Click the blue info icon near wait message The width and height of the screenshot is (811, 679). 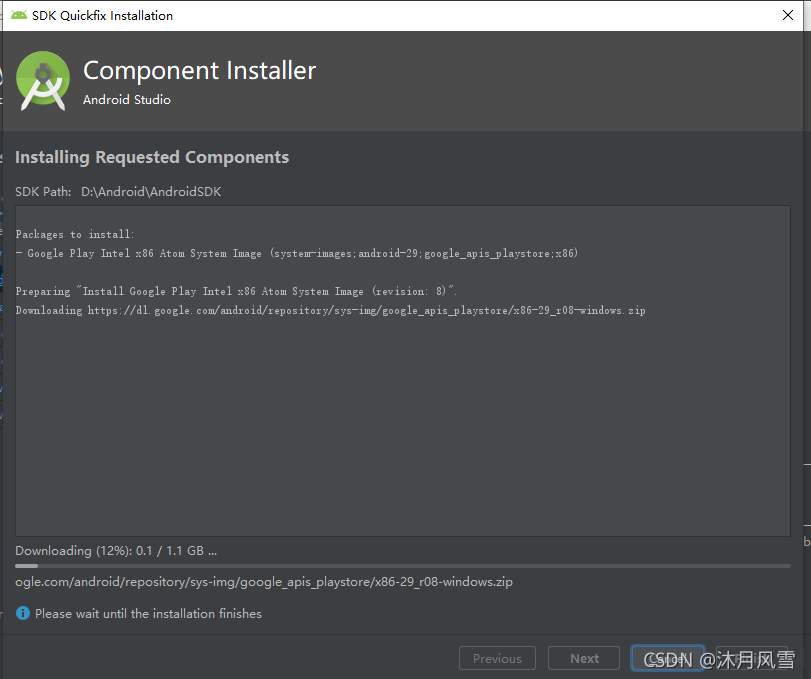pos(23,613)
